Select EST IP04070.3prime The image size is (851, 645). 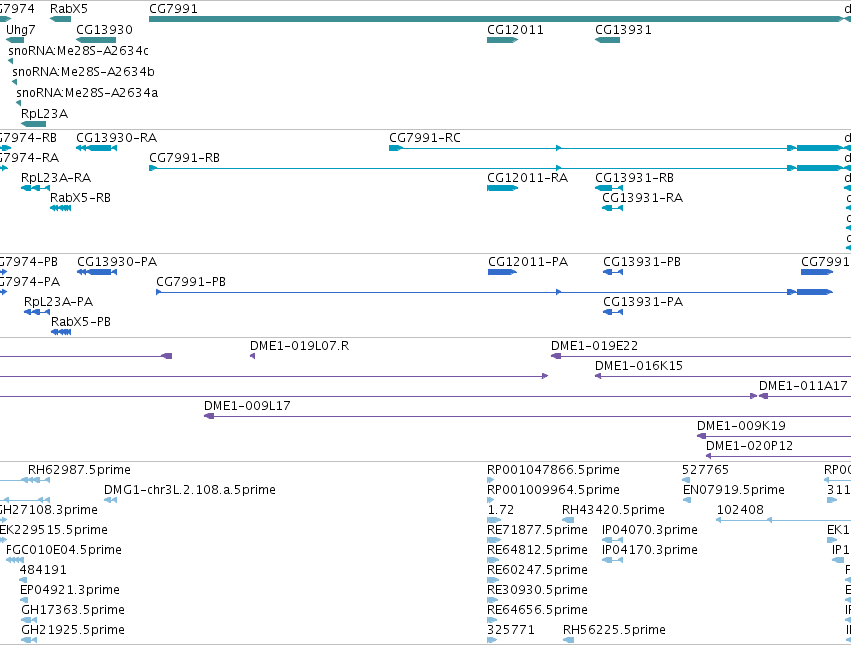[613, 540]
